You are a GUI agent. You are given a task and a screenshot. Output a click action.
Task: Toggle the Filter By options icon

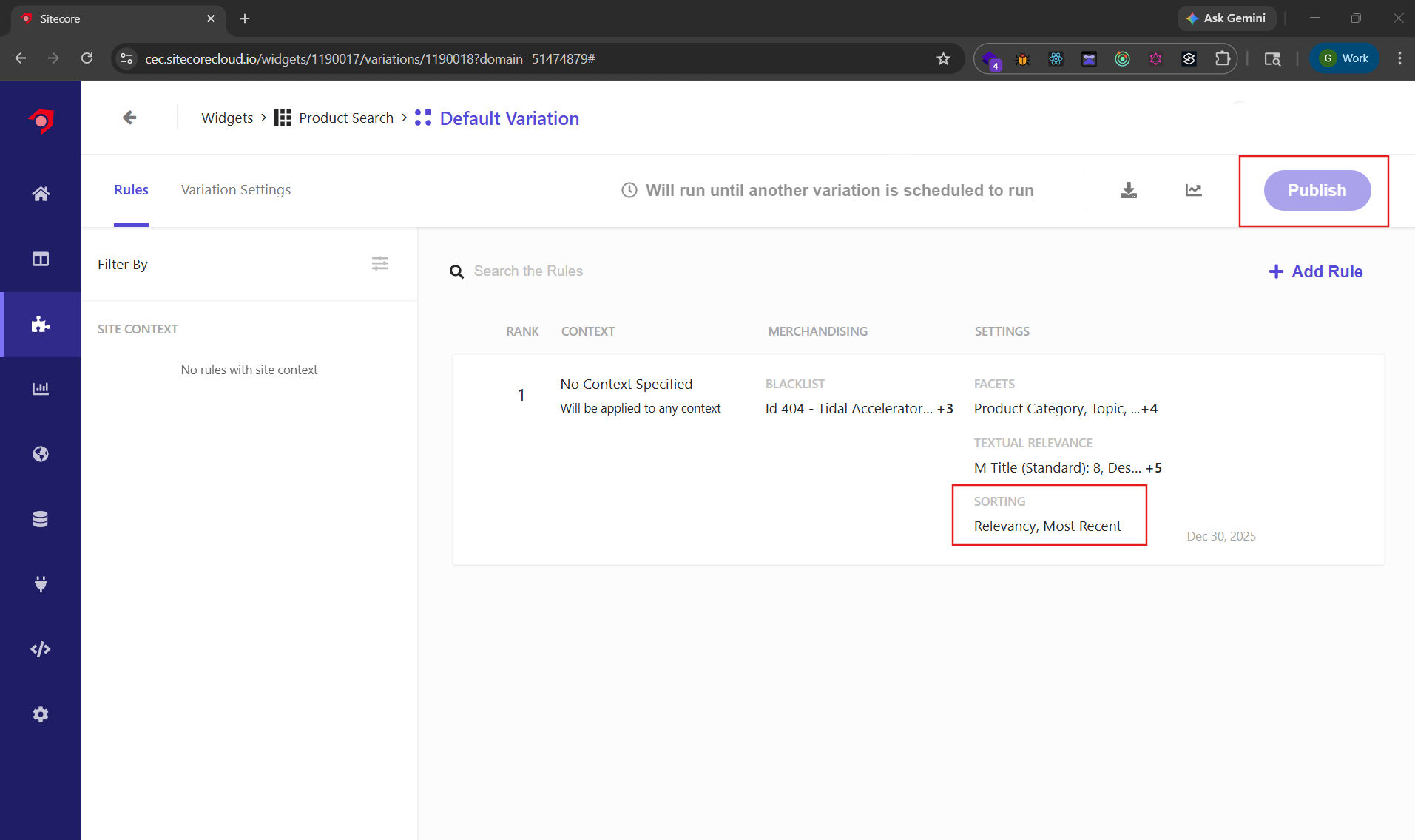point(380,263)
